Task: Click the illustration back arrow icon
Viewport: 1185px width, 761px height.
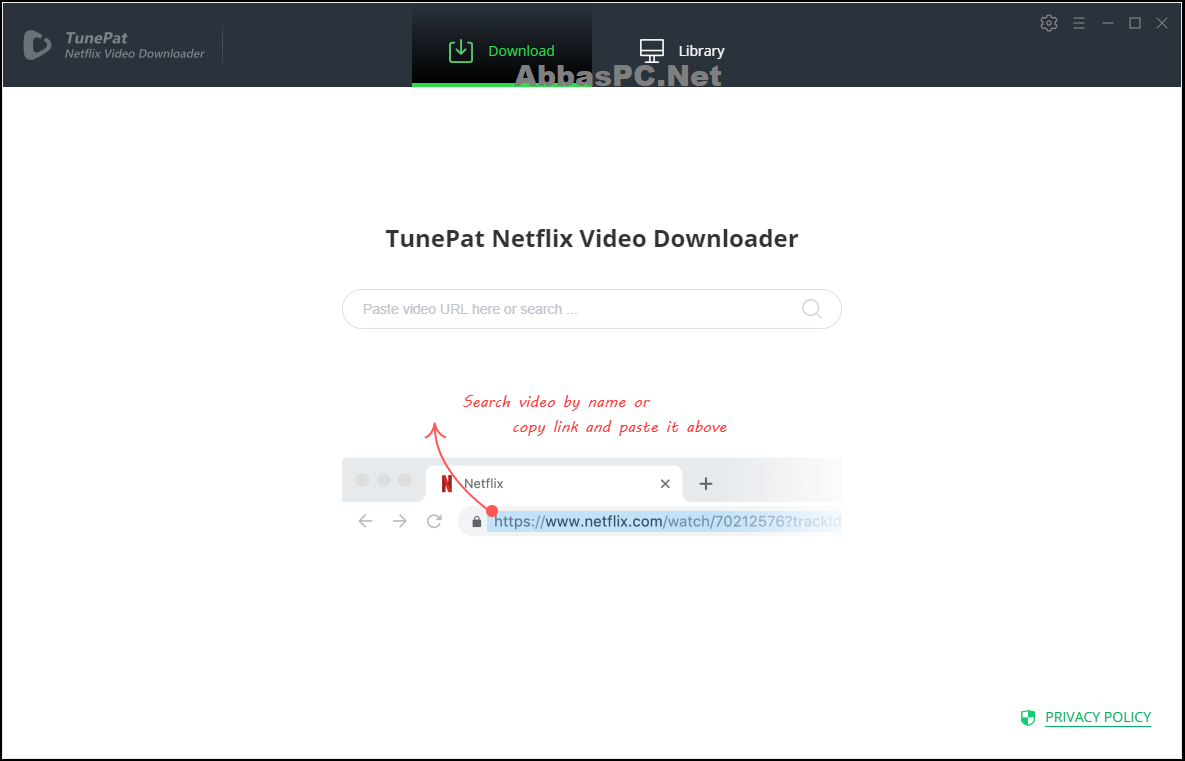Action: tap(366, 521)
